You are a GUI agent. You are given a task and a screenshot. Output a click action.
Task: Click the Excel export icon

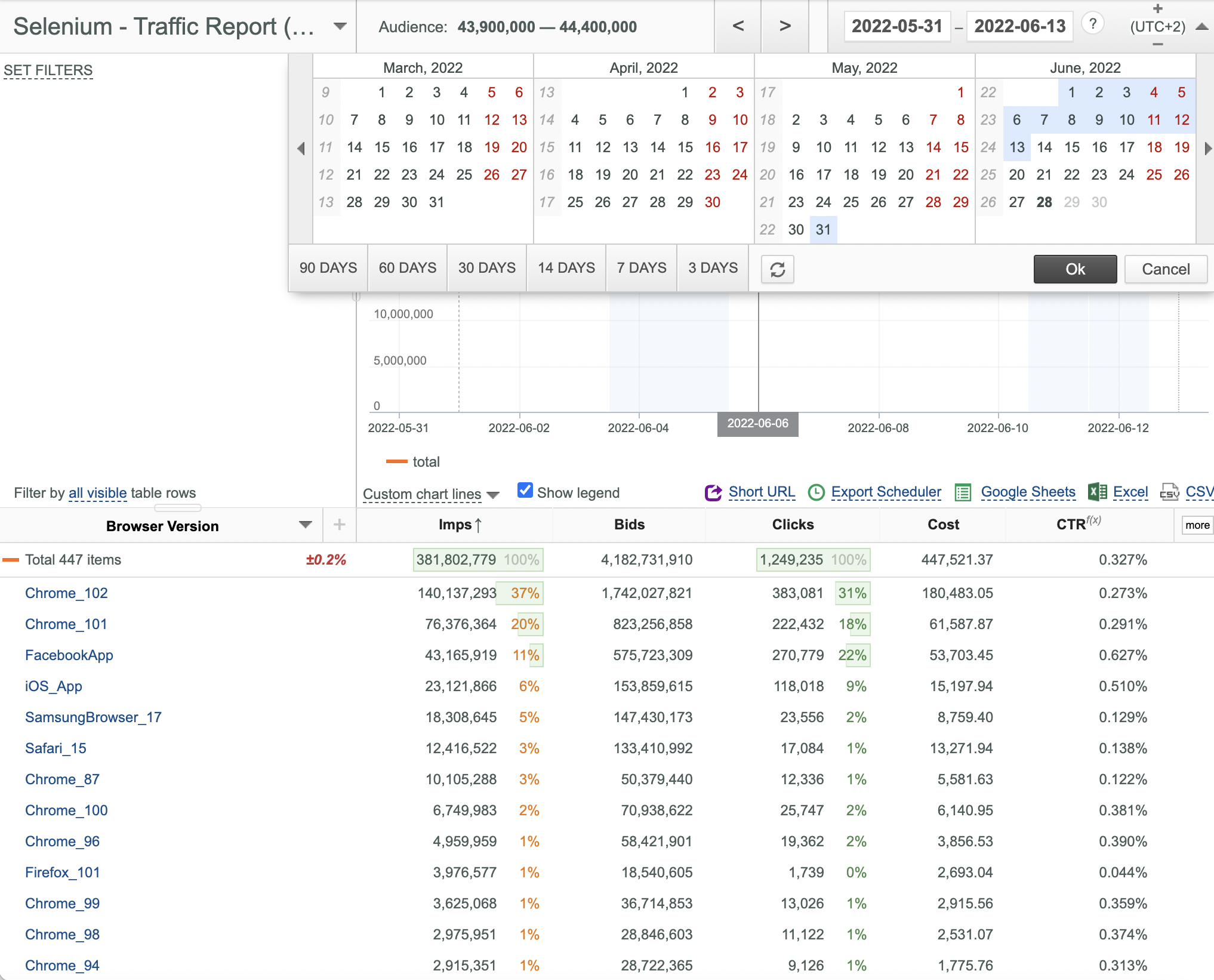[x=1098, y=492]
